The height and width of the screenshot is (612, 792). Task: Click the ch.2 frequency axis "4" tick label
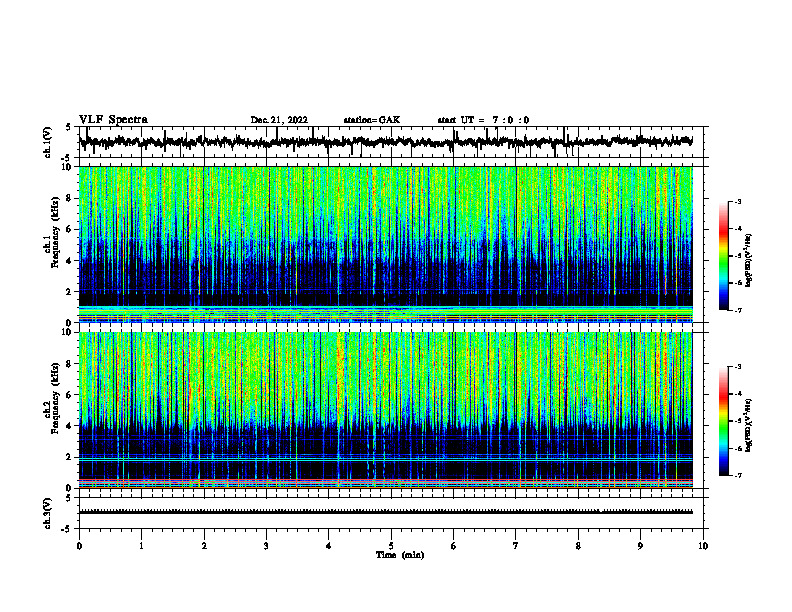pyautogui.click(x=69, y=427)
